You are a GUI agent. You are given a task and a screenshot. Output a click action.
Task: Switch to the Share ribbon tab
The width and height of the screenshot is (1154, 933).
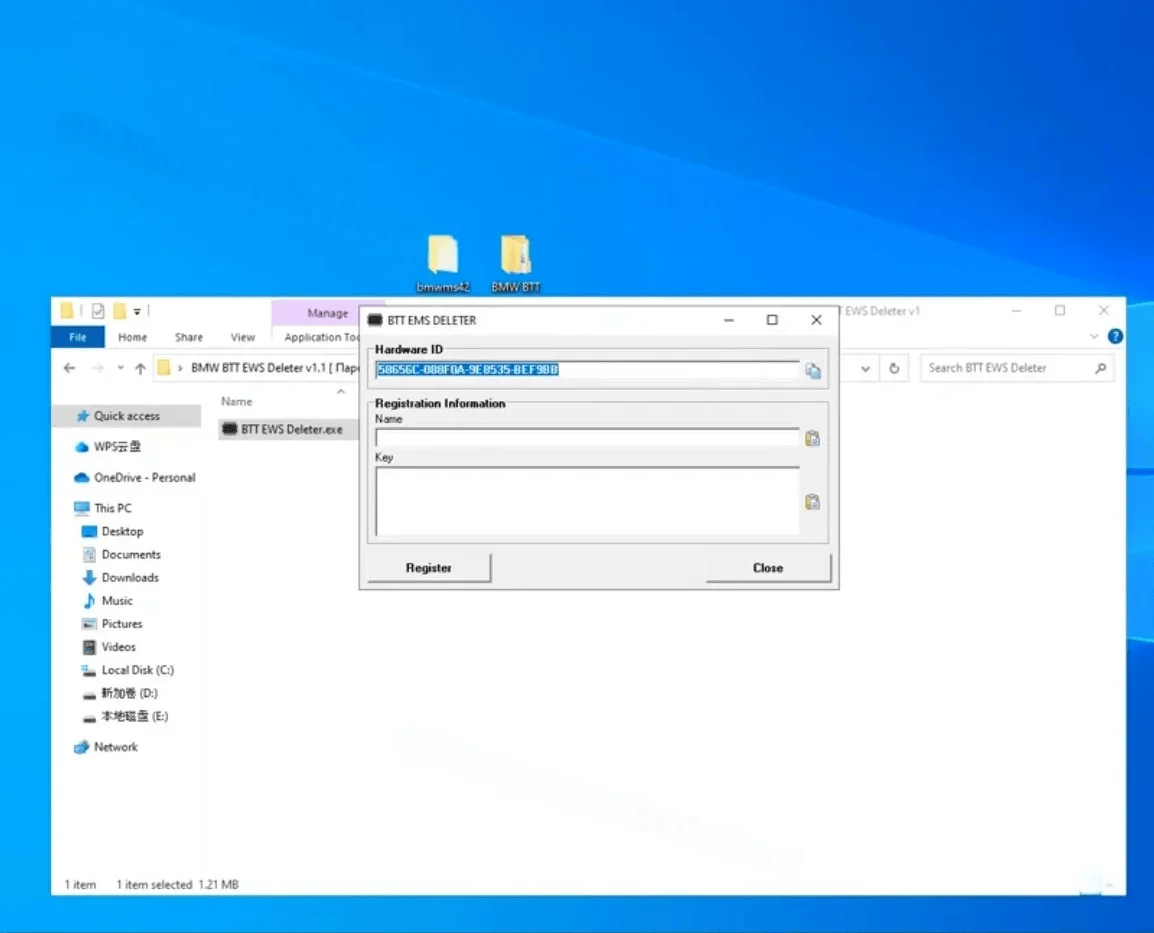coord(188,337)
